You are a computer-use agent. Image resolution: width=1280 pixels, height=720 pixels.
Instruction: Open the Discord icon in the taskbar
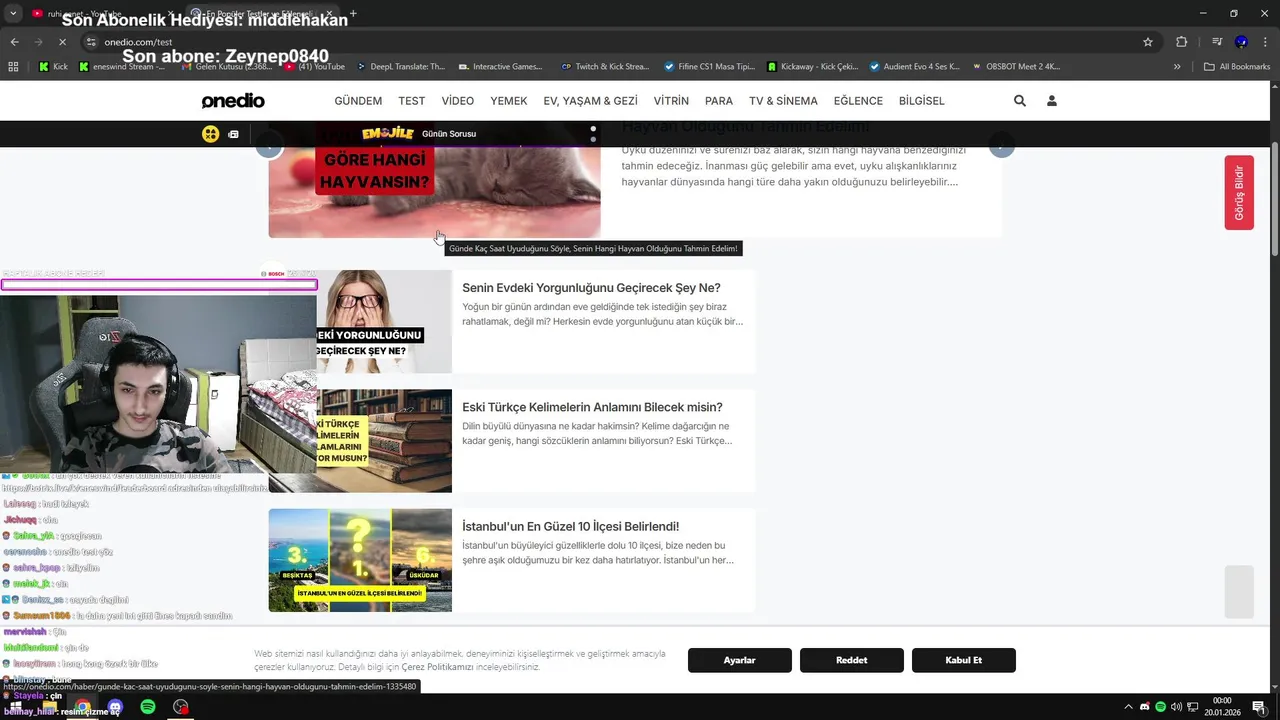(x=115, y=707)
